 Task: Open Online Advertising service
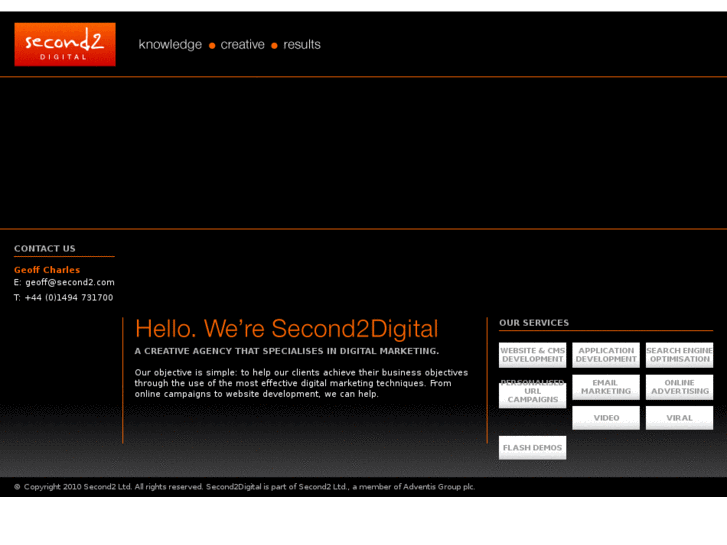coord(679,387)
